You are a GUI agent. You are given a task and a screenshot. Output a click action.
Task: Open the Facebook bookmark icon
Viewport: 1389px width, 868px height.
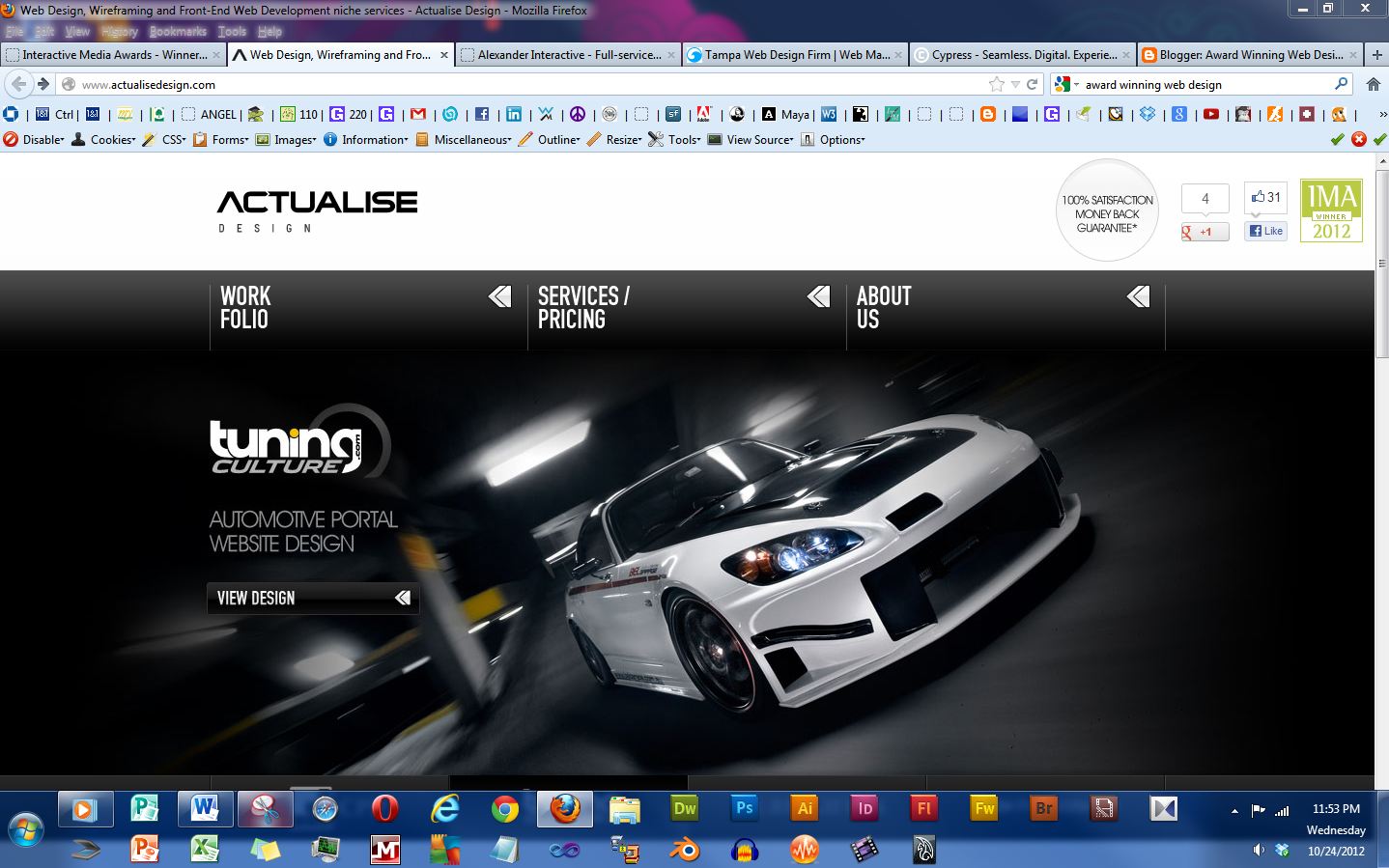[x=482, y=114]
